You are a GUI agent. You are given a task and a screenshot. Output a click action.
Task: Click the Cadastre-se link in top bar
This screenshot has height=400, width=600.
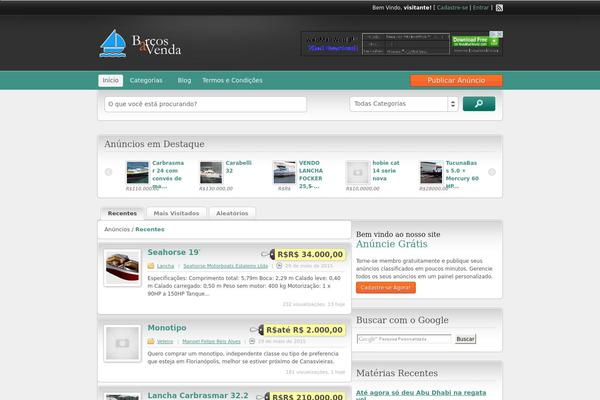point(452,8)
